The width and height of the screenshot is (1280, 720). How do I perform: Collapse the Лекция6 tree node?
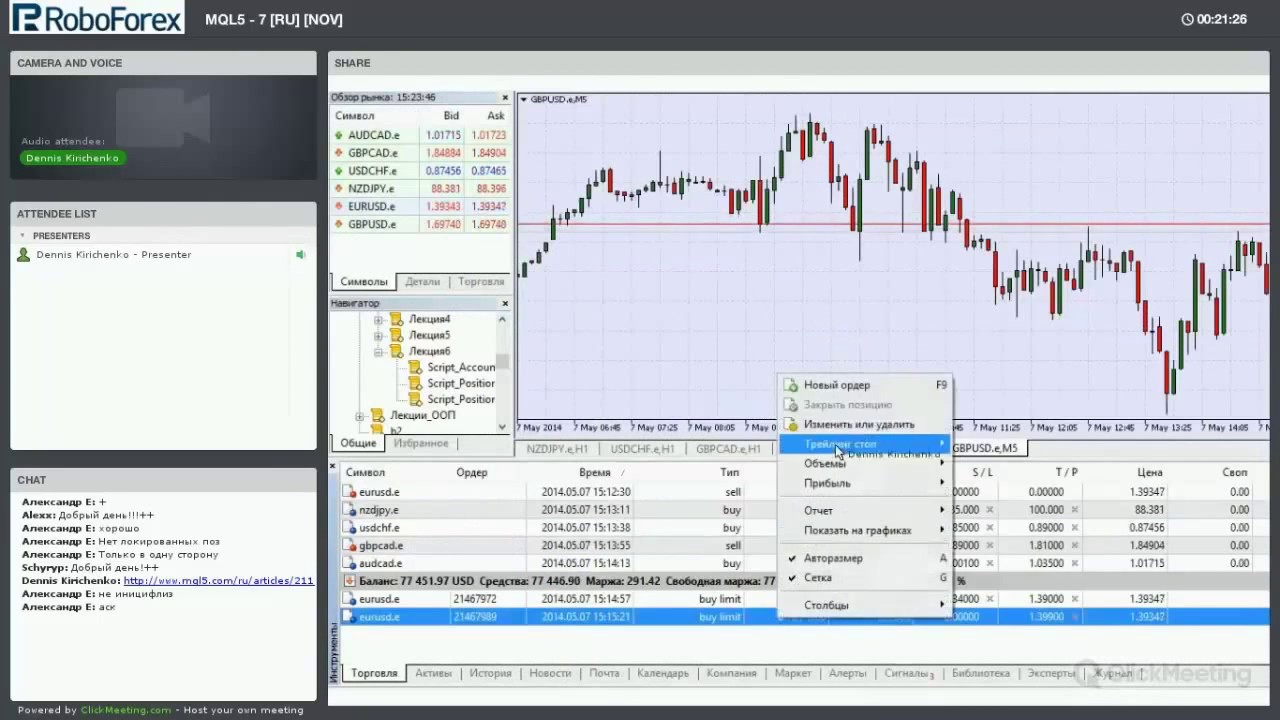(379, 352)
